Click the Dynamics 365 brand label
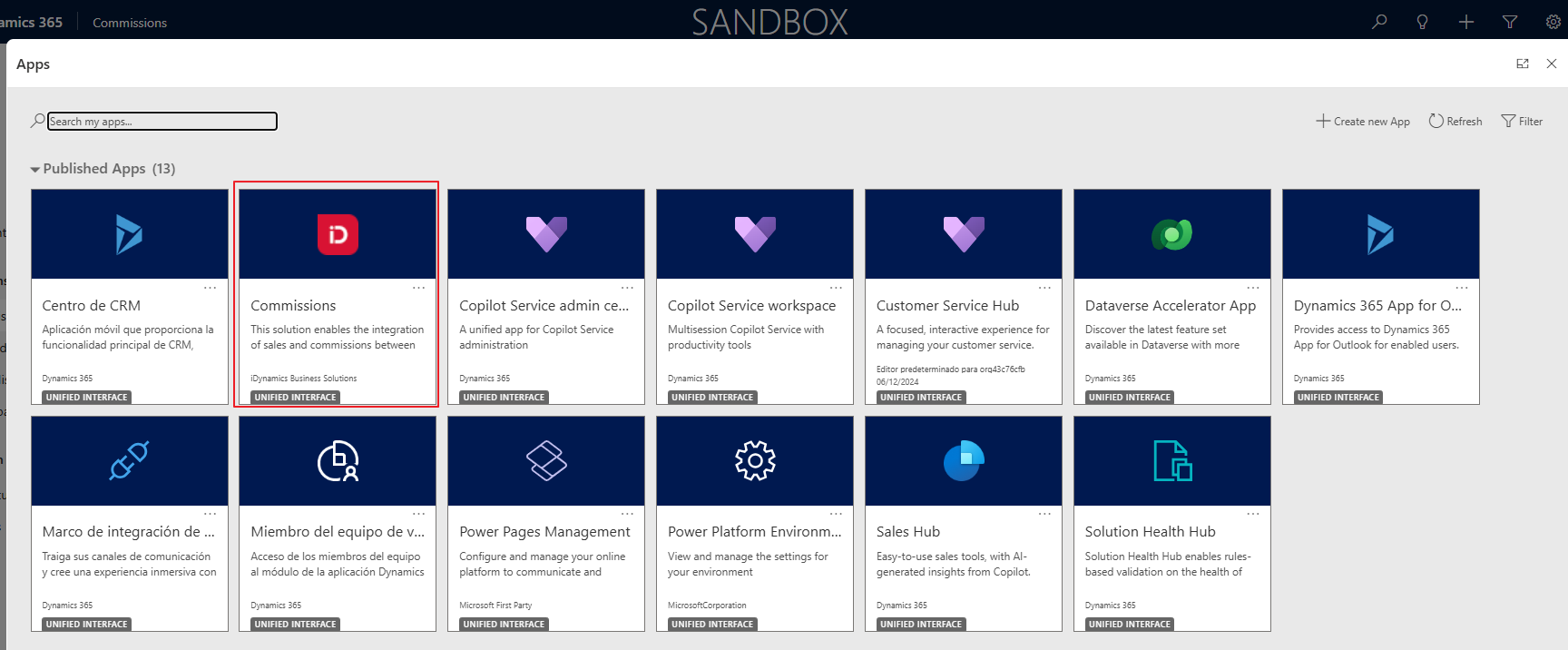The image size is (1568, 650). (x=31, y=22)
